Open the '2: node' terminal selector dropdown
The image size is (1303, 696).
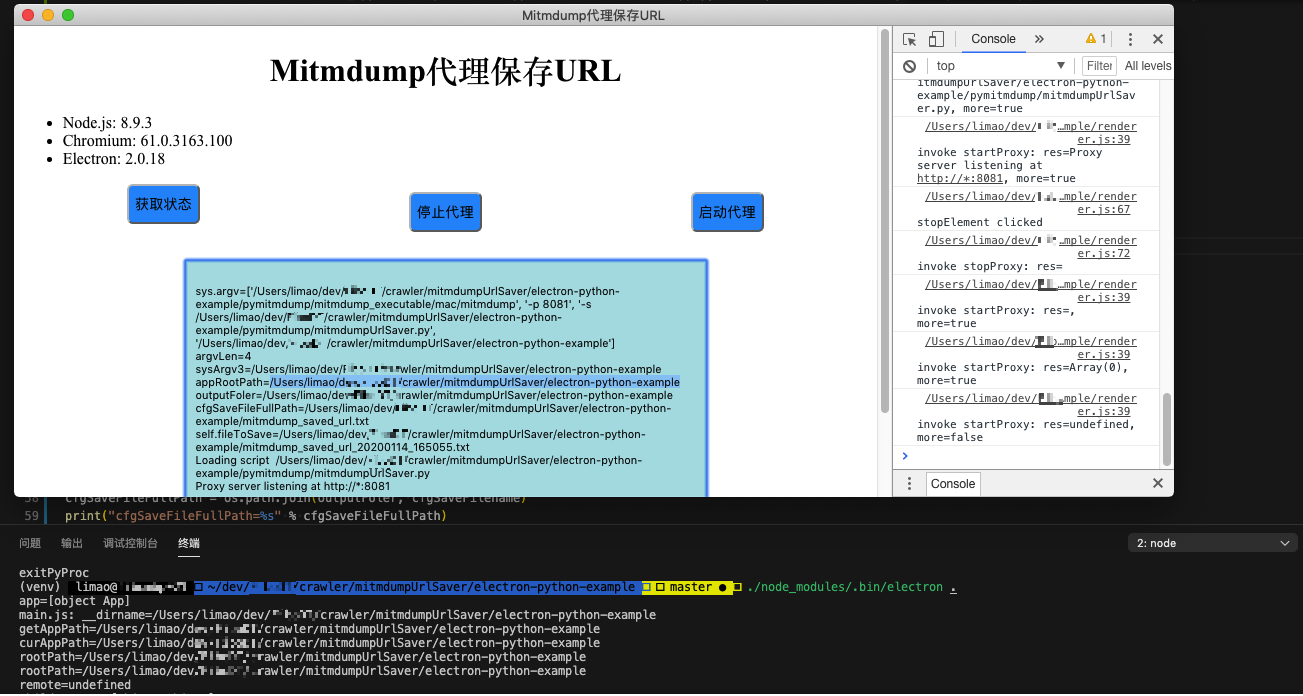coord(1213,543)
